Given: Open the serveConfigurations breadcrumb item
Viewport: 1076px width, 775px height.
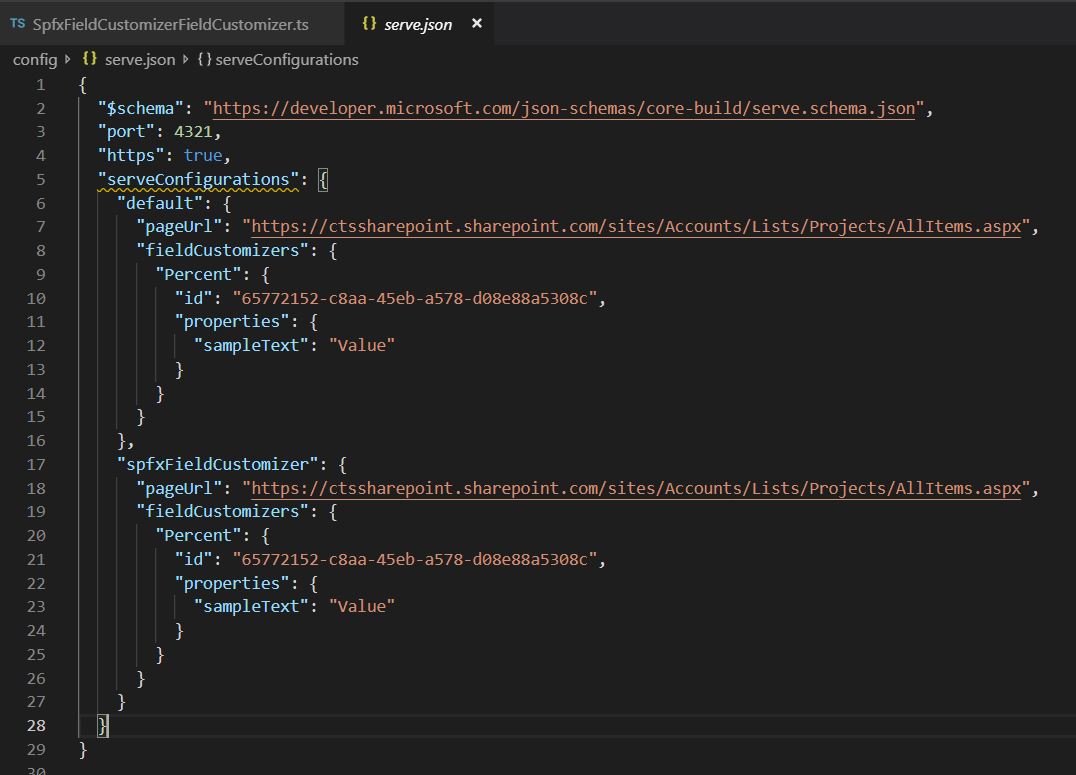Looking at the screenshot, I should click(x=287, y=60).
